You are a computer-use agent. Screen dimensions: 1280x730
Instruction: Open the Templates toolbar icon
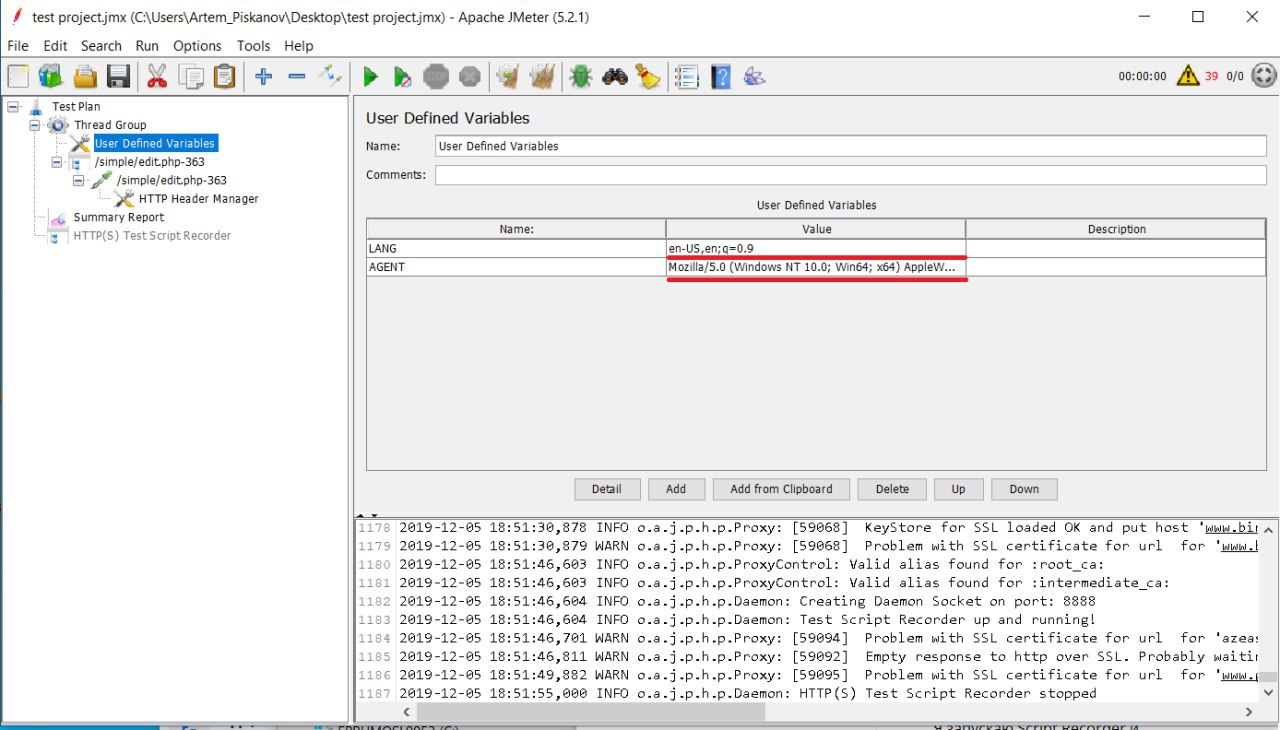[x=50, y=76]
